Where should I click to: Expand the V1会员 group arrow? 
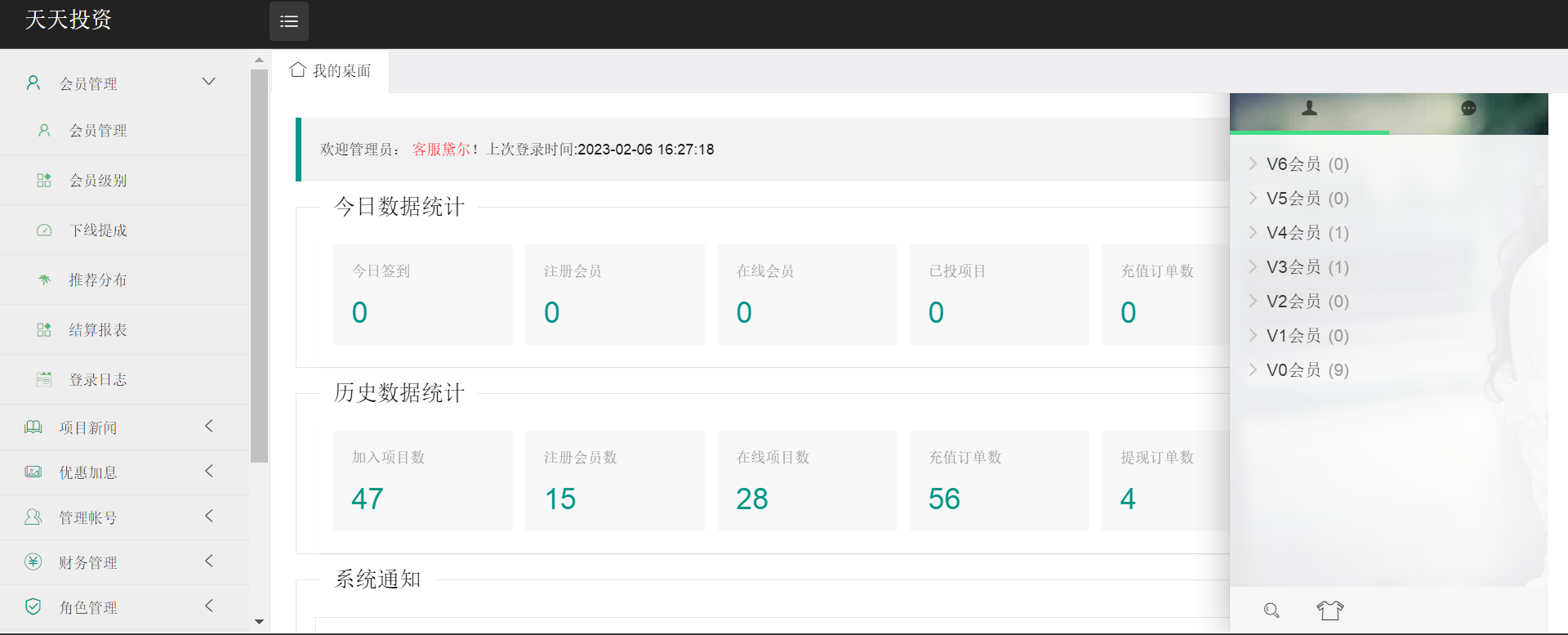pos(1253,335)
